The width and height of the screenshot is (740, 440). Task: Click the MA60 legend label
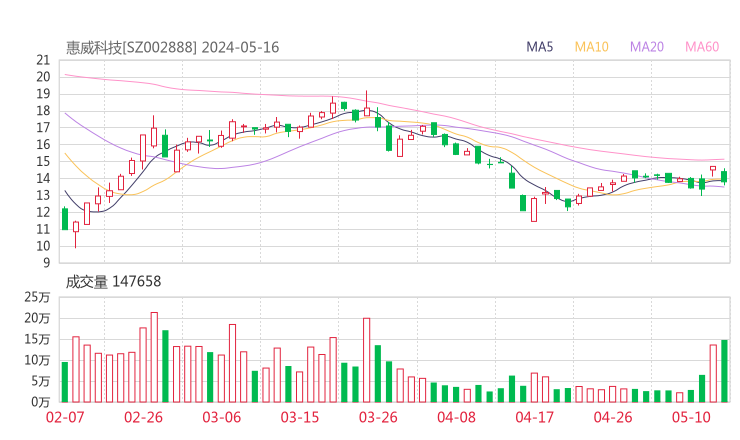coord(702,47)
